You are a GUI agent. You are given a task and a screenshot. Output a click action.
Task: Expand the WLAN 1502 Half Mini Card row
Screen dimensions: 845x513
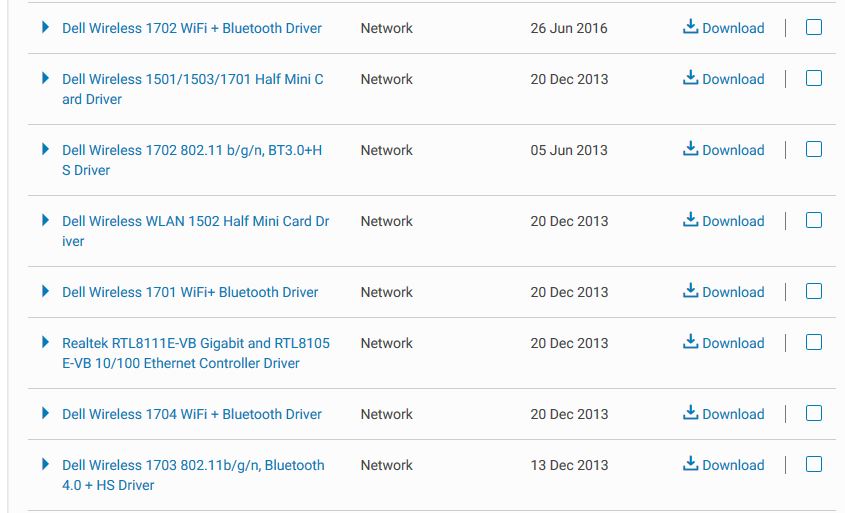point(45,220)
